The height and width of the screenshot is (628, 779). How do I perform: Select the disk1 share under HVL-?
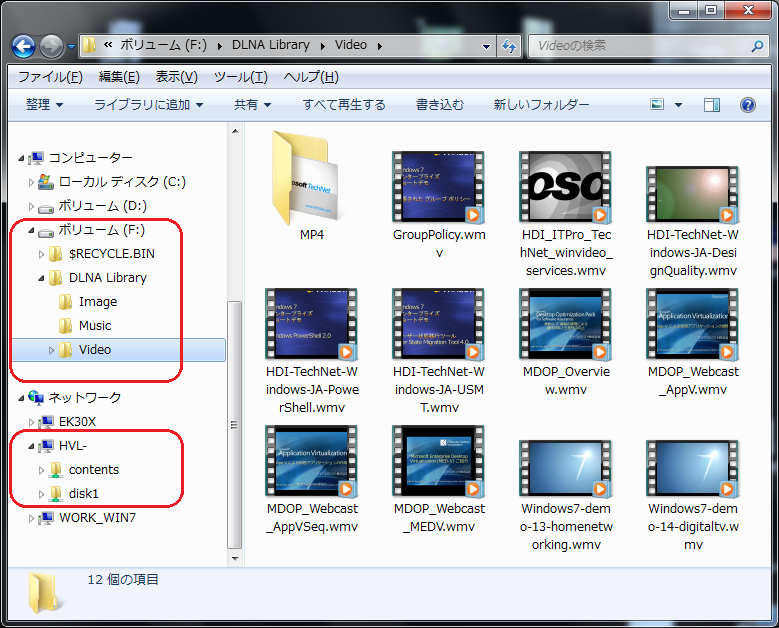tap(83, 494)
